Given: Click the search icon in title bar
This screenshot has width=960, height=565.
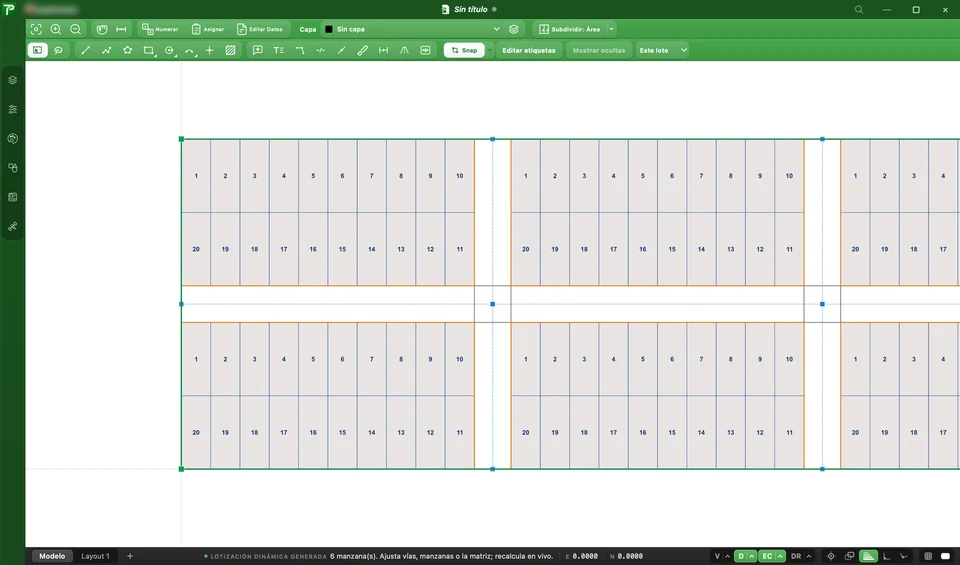Looking at the screenshot, I should [859, 10].
